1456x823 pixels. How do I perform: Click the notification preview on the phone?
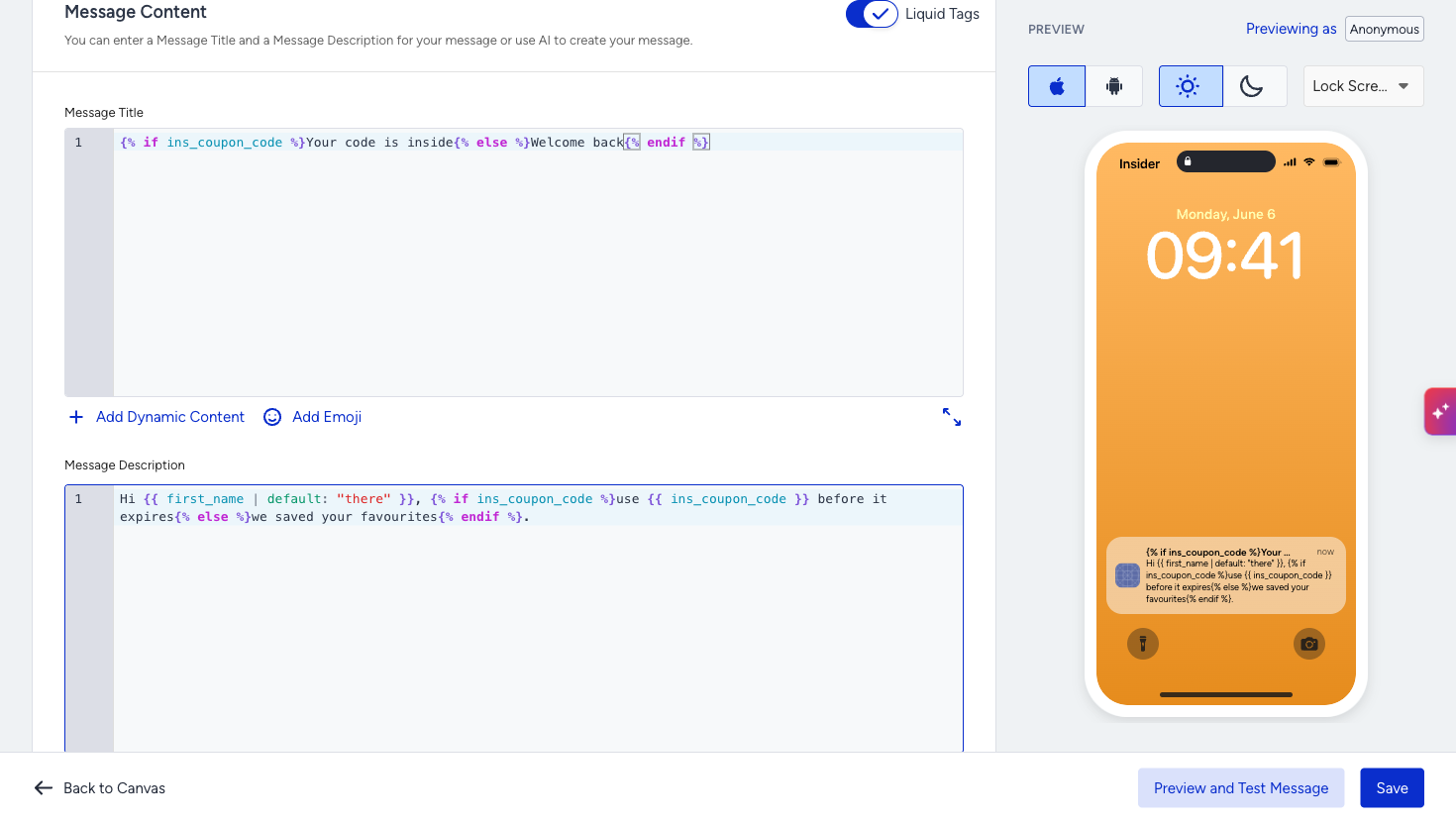click(x=1226, y=575)
